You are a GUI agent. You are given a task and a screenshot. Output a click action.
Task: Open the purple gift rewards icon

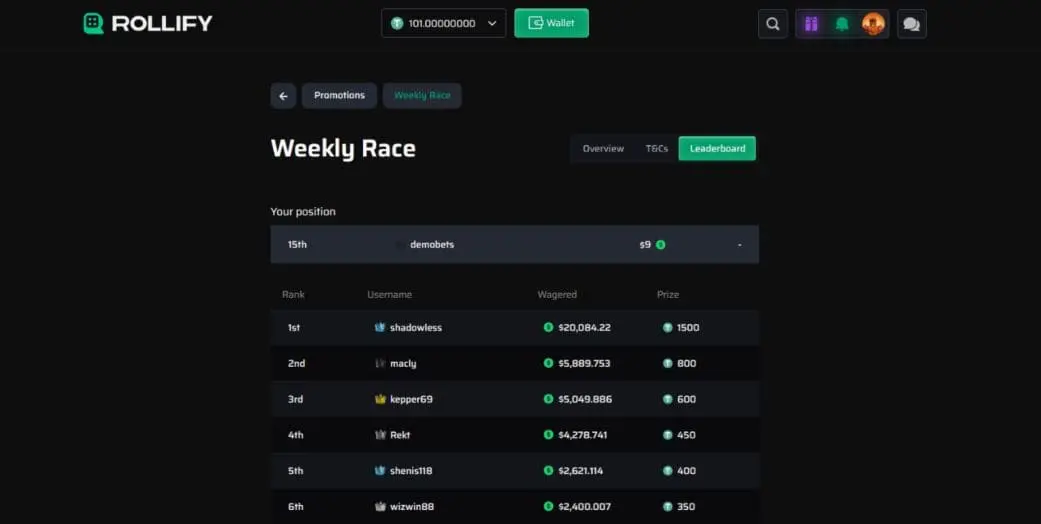(811, 24)
